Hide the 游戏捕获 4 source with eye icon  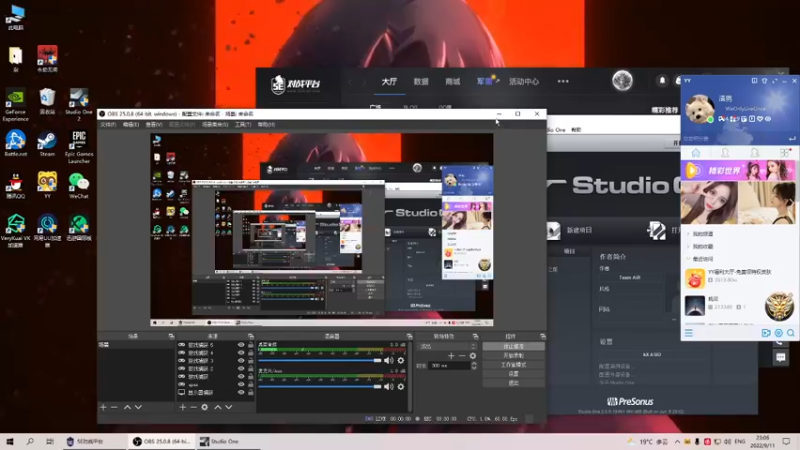pos(241,353)
